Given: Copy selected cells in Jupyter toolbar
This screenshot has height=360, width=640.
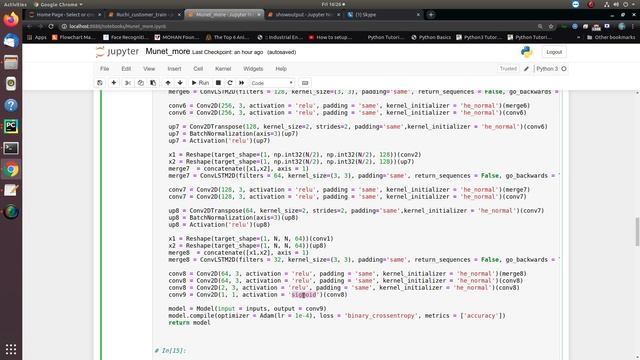Looking at the screenshot, I should click(x=140, y=83).
